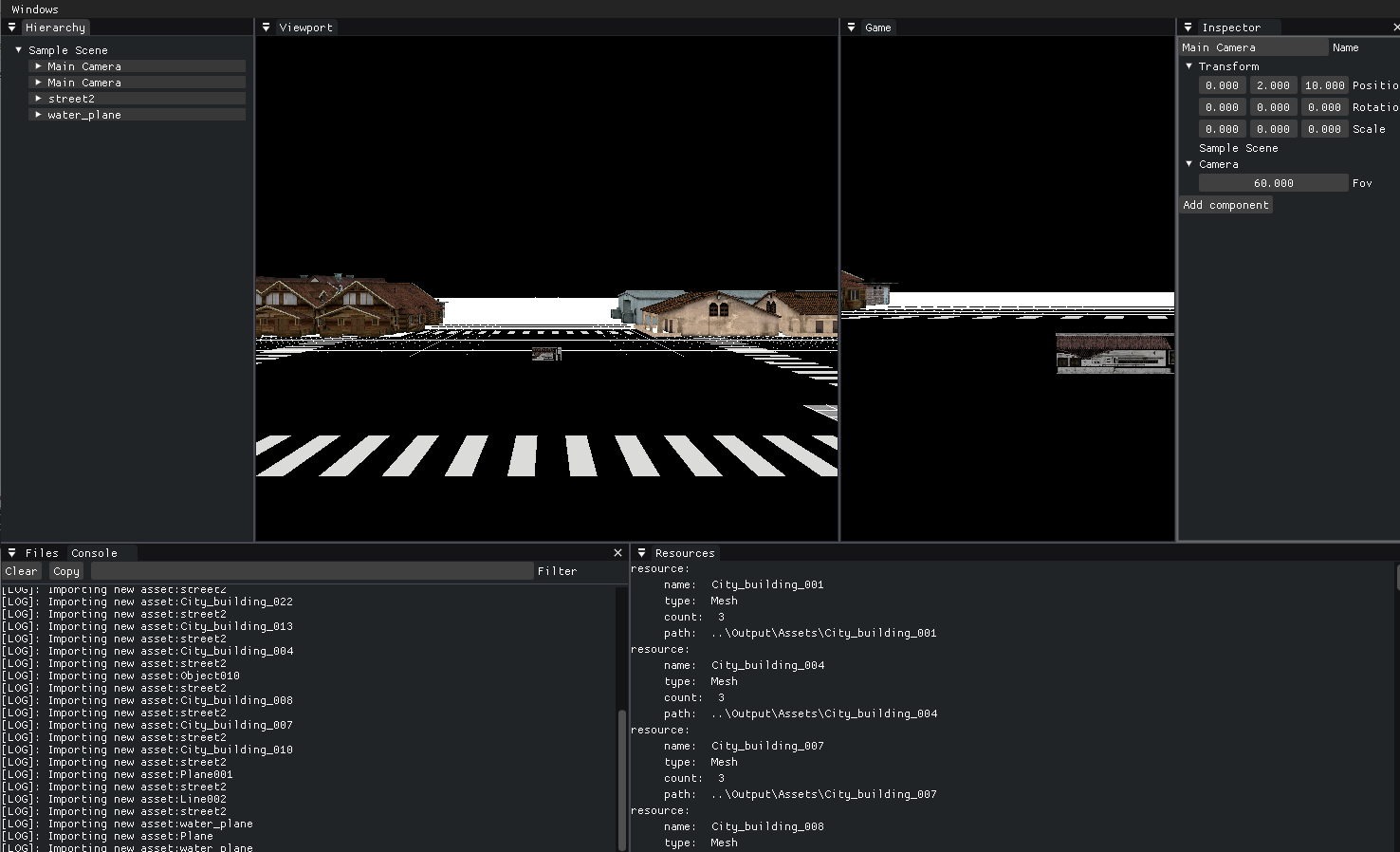1400x852 pixels.
Task: Collapse the Camera component section
Action: pos(1188,164)
